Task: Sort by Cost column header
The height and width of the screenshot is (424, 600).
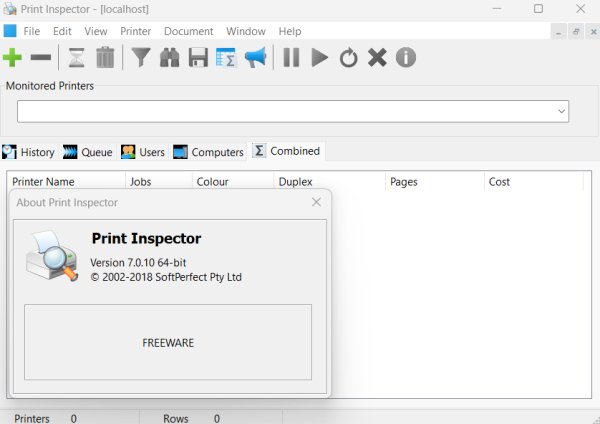Action: [x=534, y=182]
